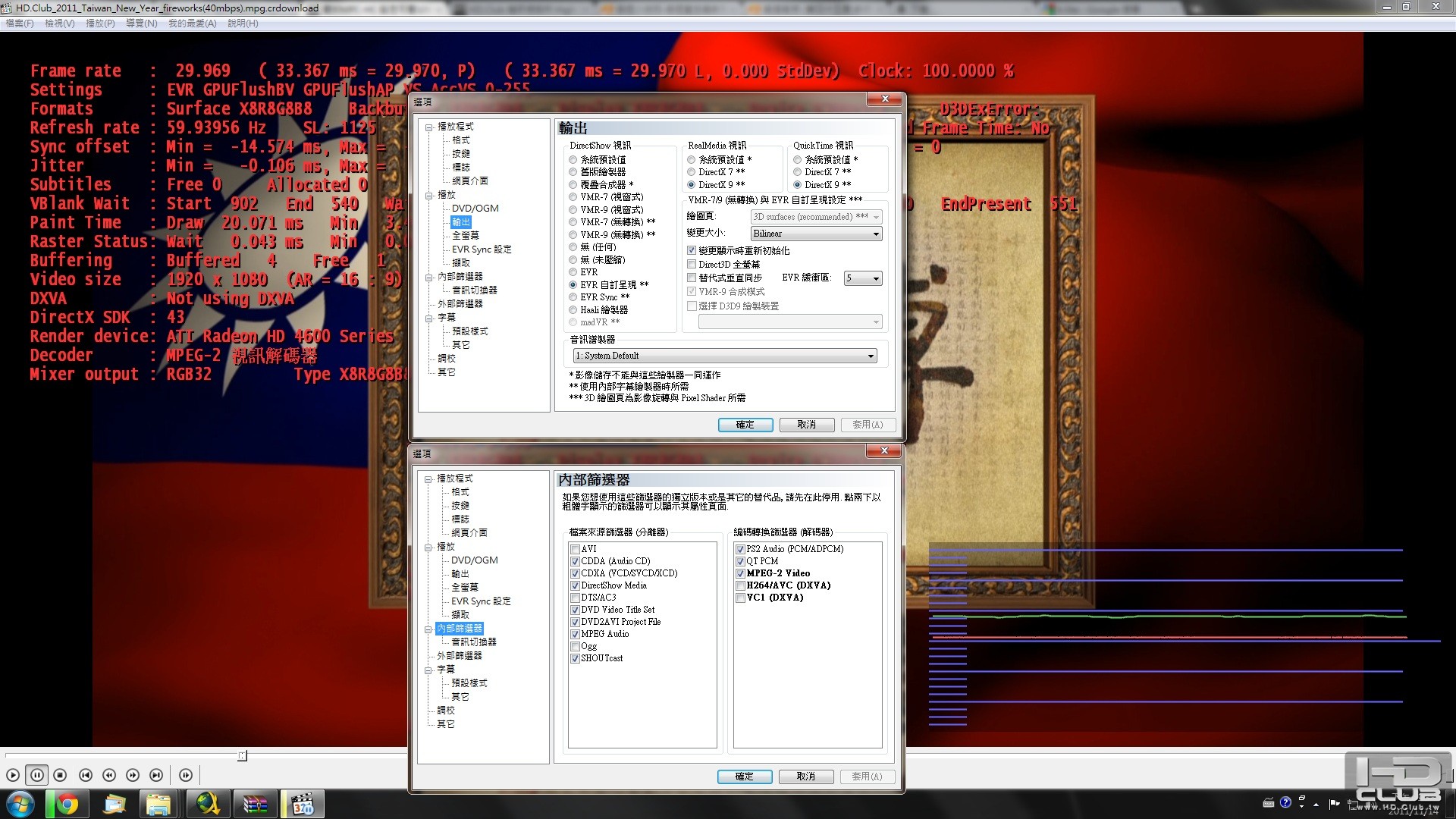
Task: Toggle the MPEG-2 Video decoder checkbox
Action: point(741,573)
